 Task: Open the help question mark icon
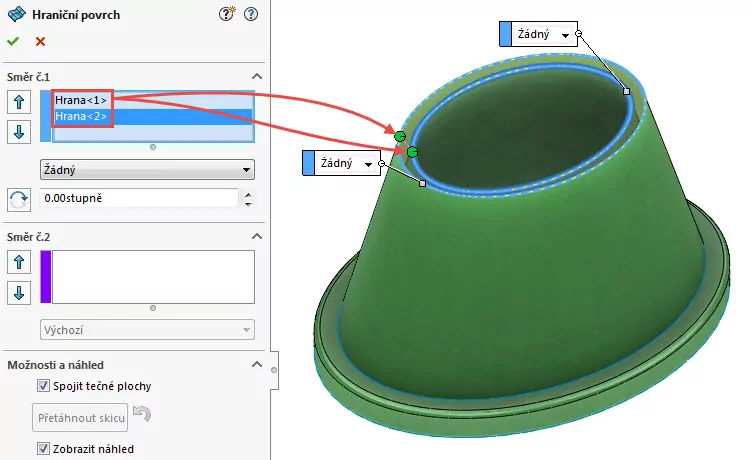pos(251,14)
